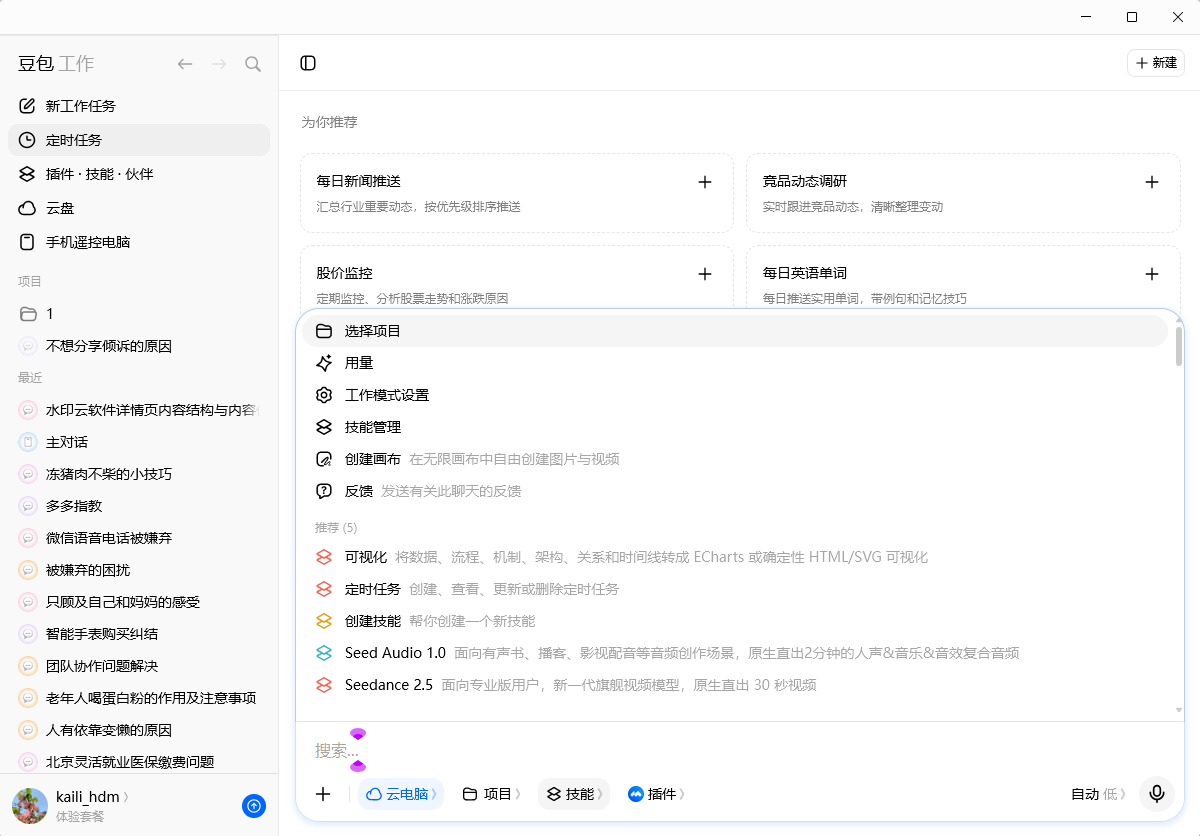Open 云盘 in sidebar
Screen dimensions: 1200x836
139,208
